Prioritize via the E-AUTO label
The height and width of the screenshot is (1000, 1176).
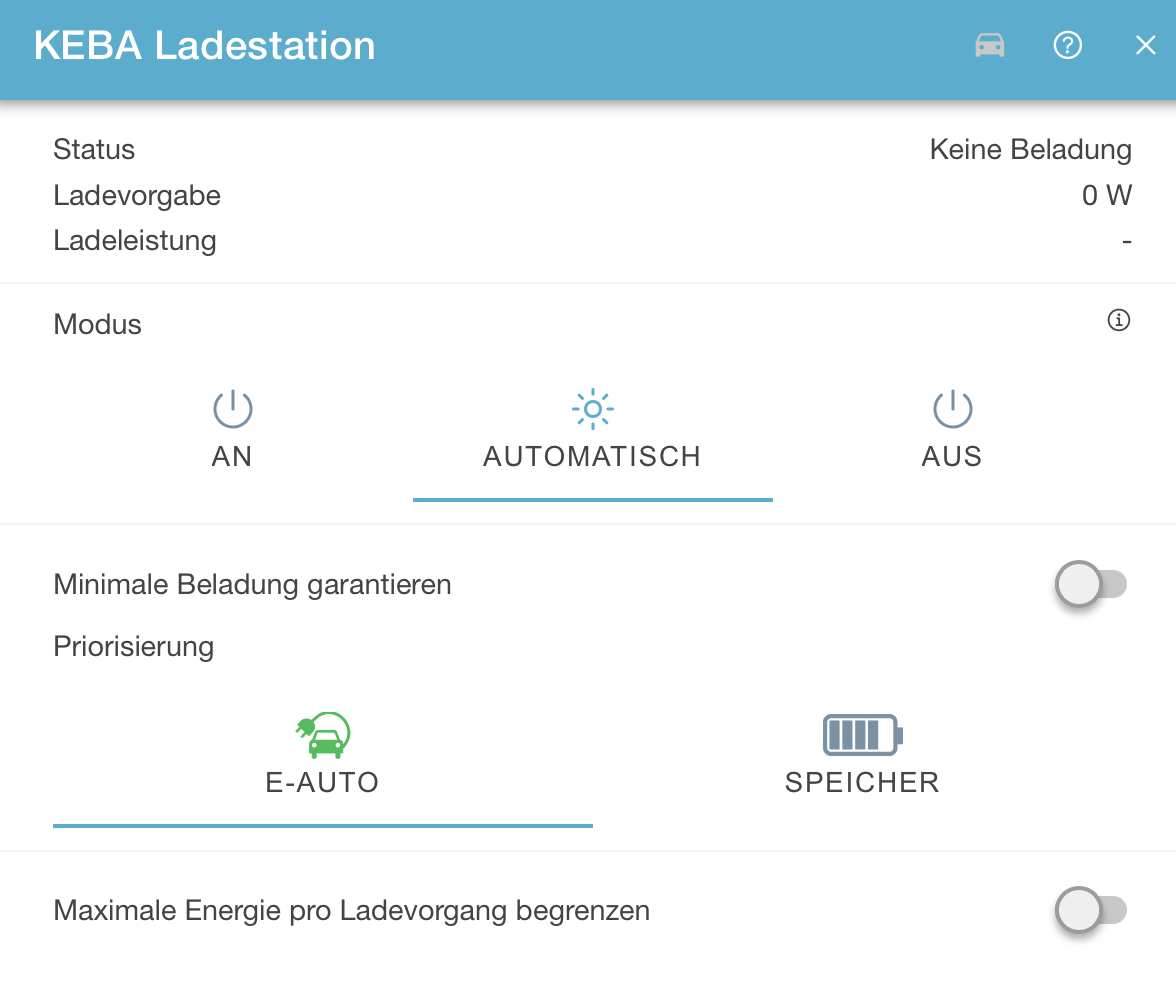click(322, 782)
